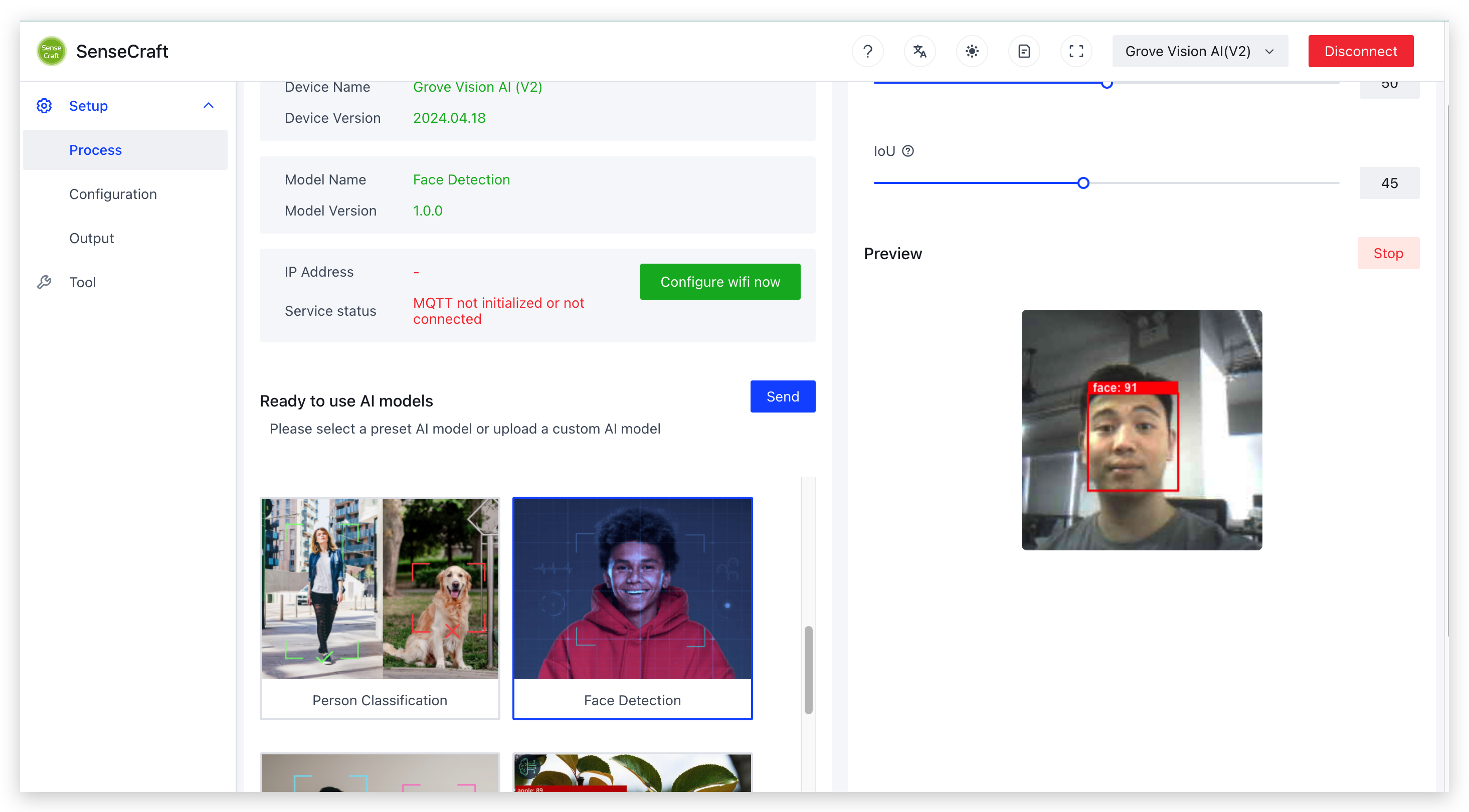Click the IP Address label
The height and width of the screenshot is (812, 1469).
point(319,272)
